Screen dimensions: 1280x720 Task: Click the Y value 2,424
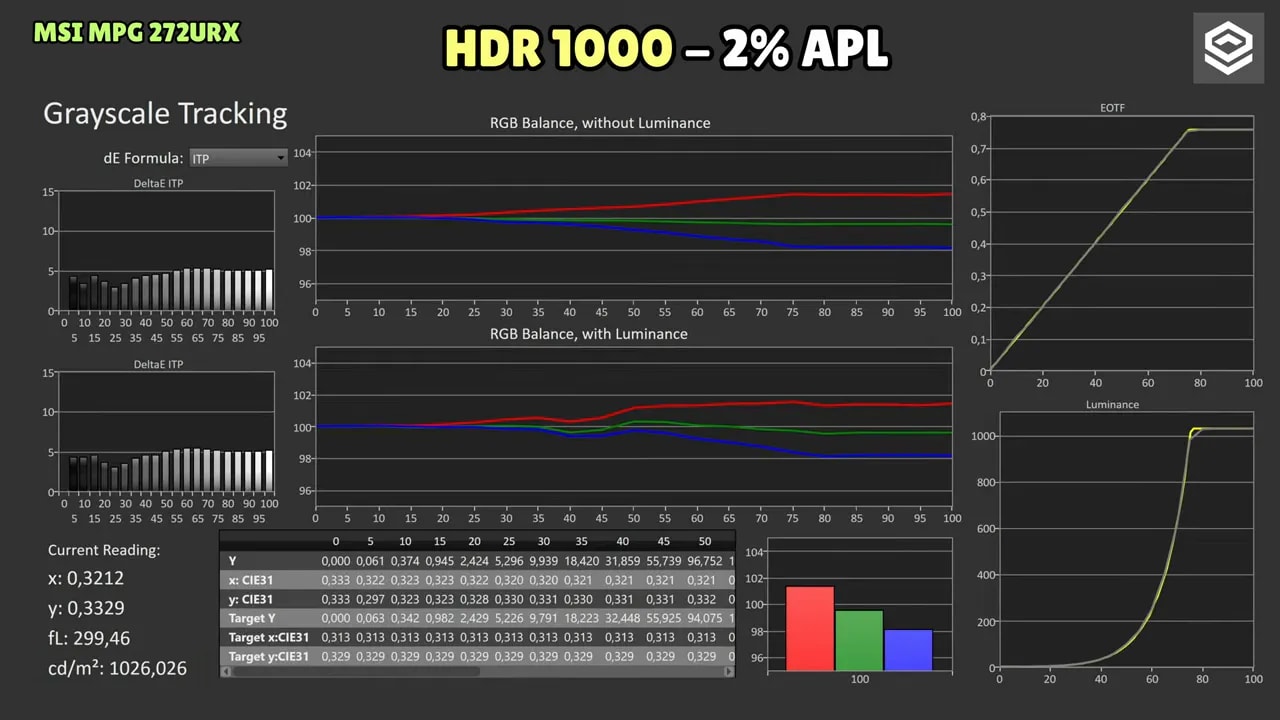coord(475,561)
